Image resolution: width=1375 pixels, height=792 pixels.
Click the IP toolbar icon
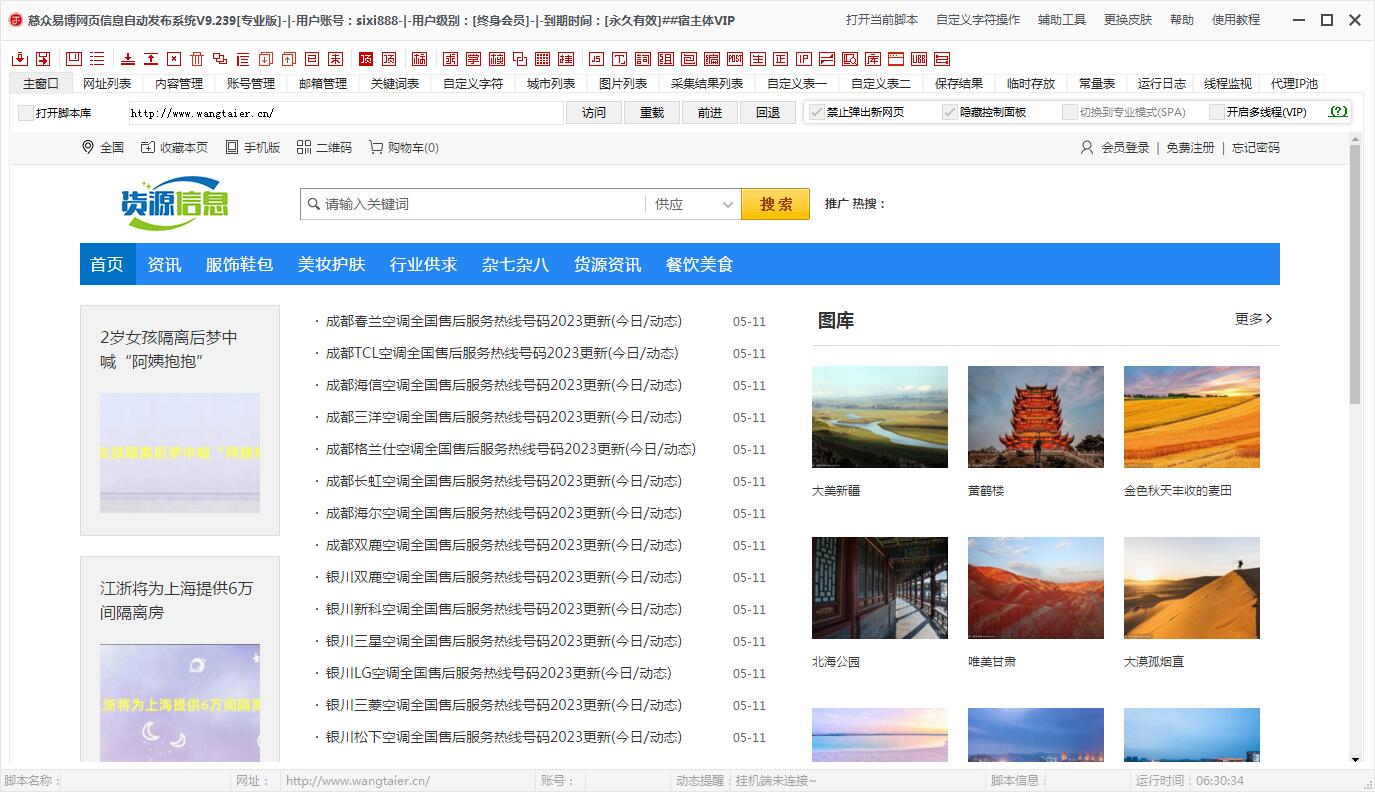point(803,59)
